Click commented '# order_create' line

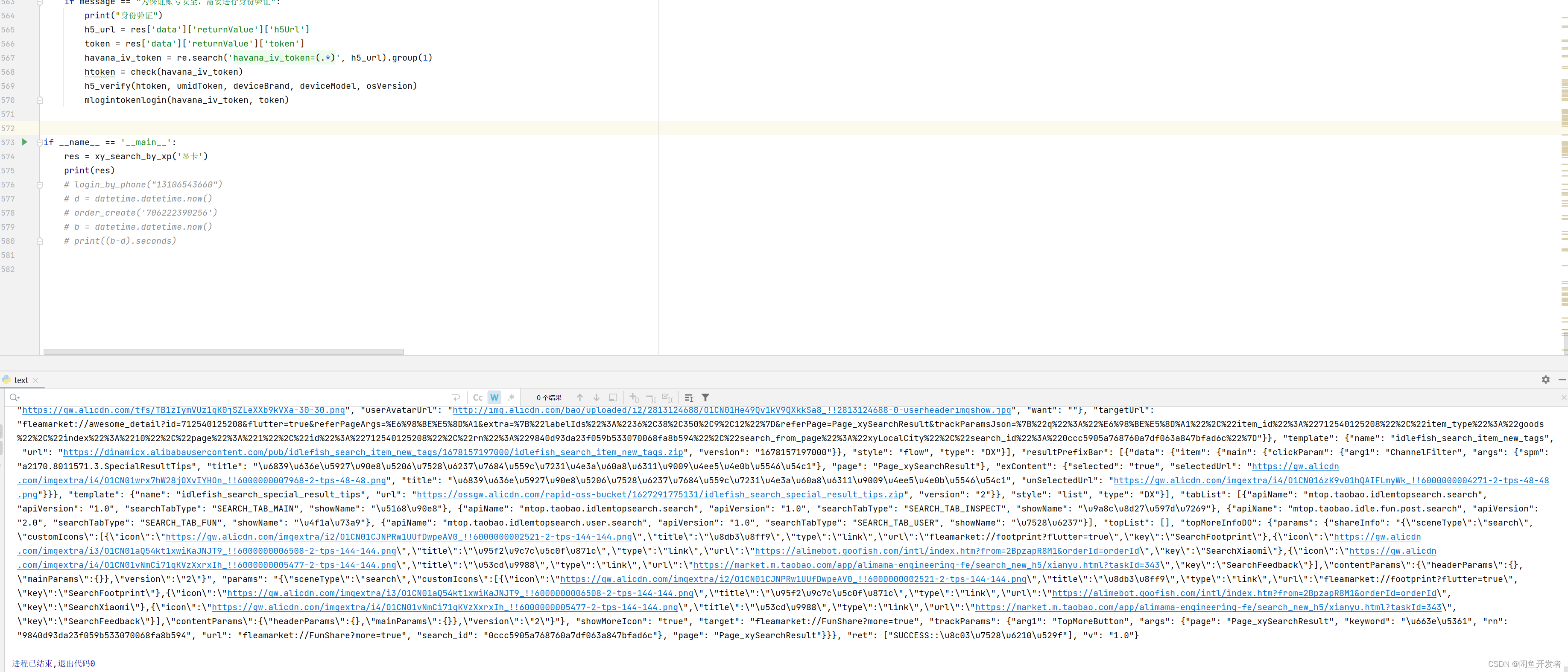coord(140,213)
